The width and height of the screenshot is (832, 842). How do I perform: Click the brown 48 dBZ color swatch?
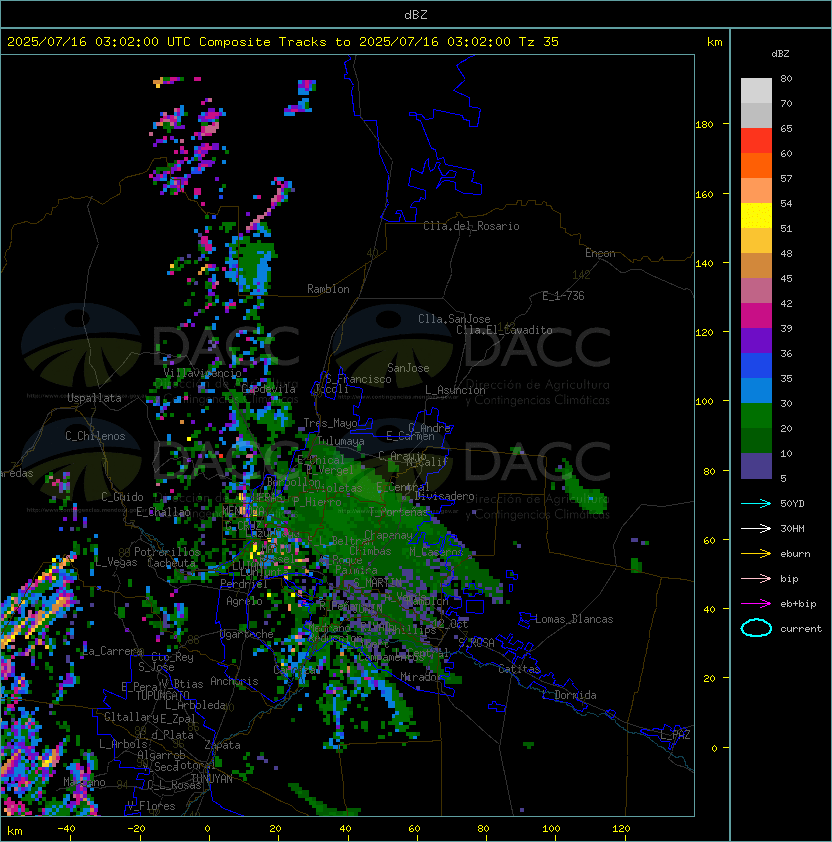coord(756,265)
